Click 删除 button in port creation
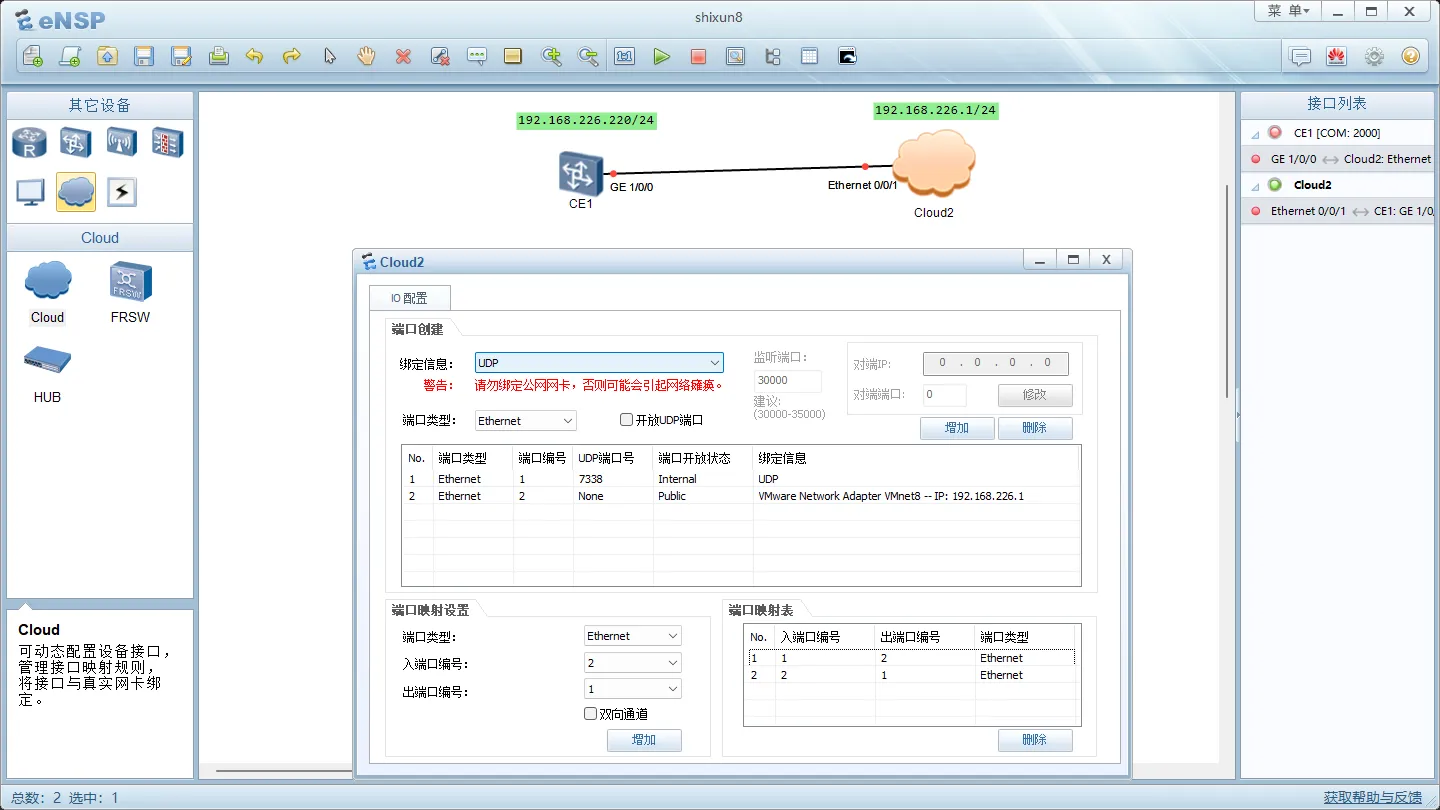This screenshot has height=810, width=1440. (1035, 428)
